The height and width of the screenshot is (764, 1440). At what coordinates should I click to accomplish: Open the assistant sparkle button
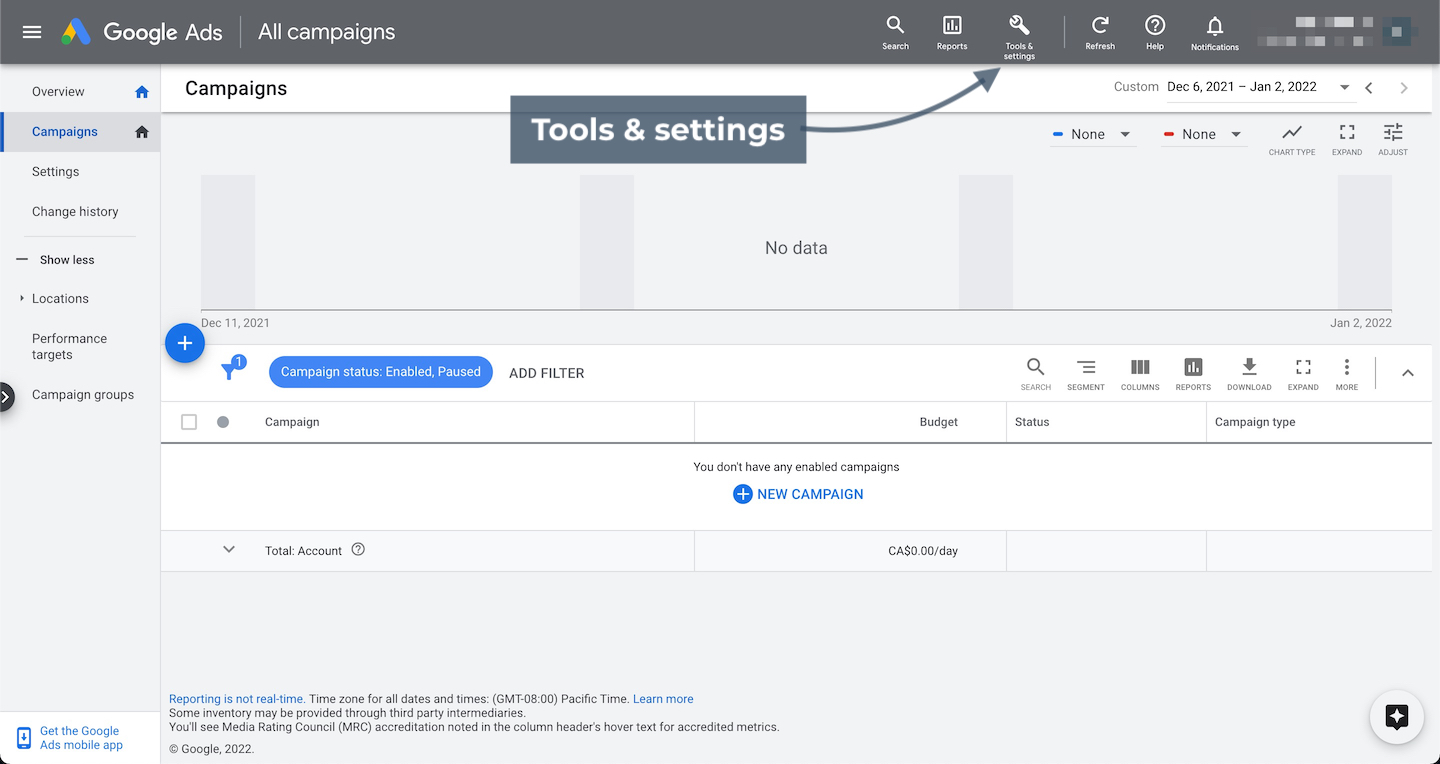1397,717
